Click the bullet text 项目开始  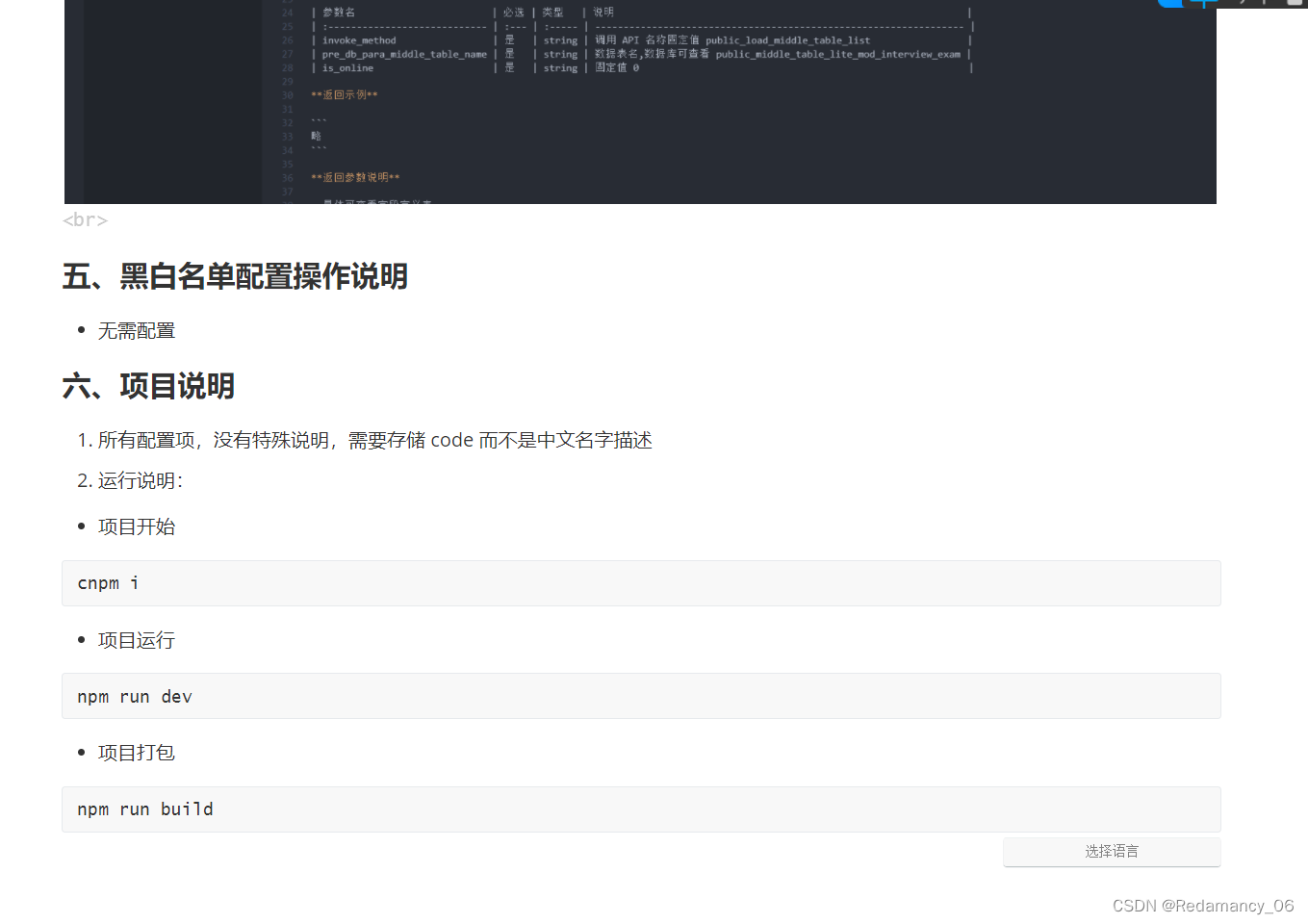click(137, 526)
